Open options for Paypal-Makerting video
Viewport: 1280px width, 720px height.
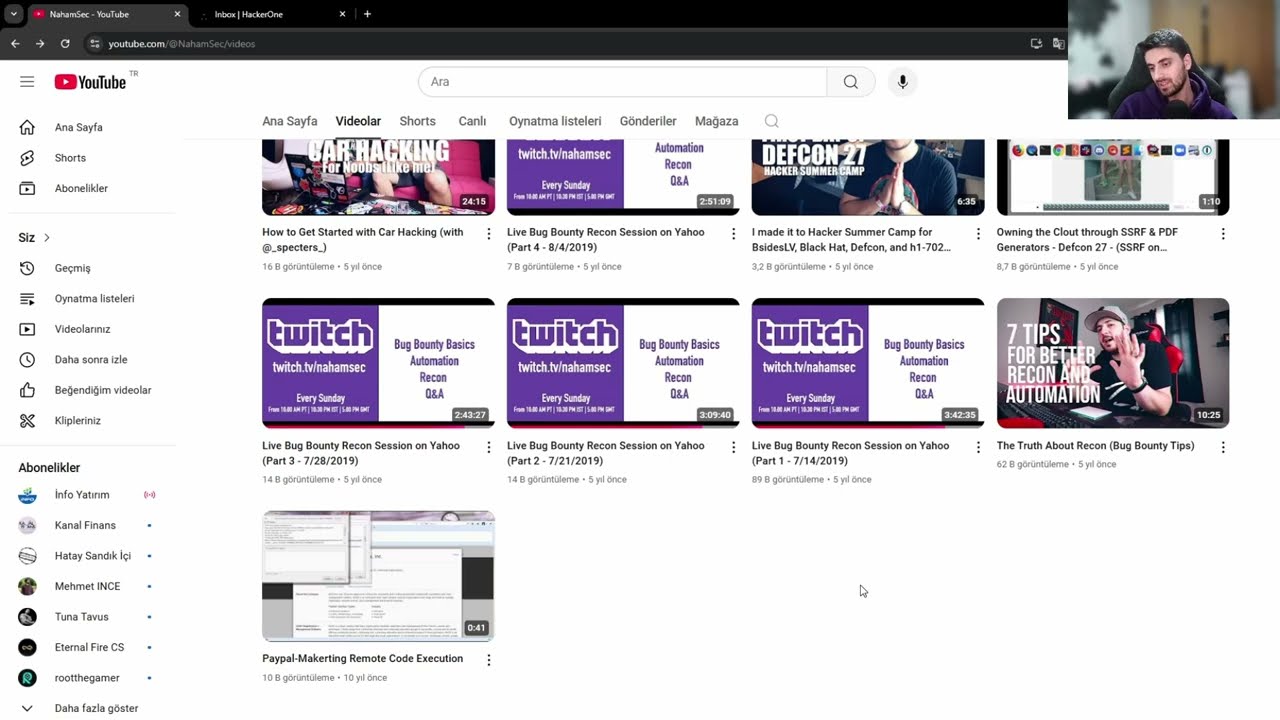click(489, 660)
